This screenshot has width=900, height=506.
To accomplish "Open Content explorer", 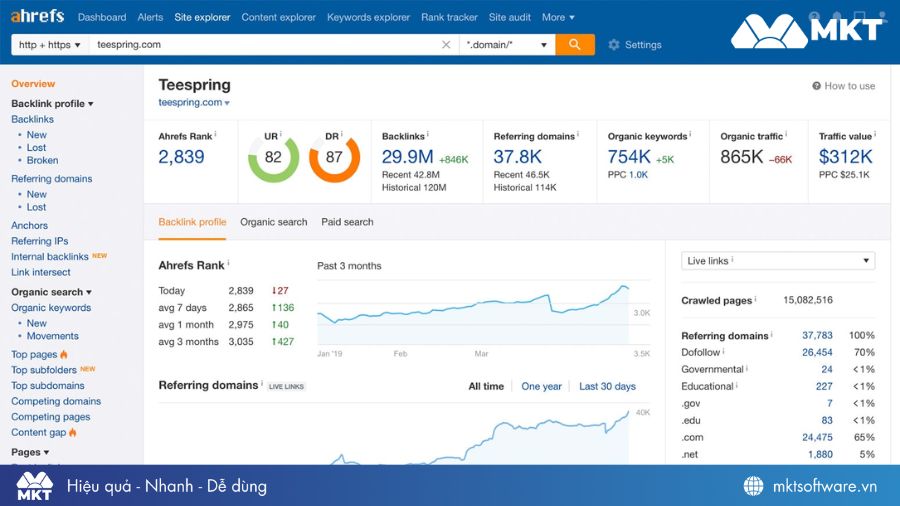I will (x=278, y=17).
